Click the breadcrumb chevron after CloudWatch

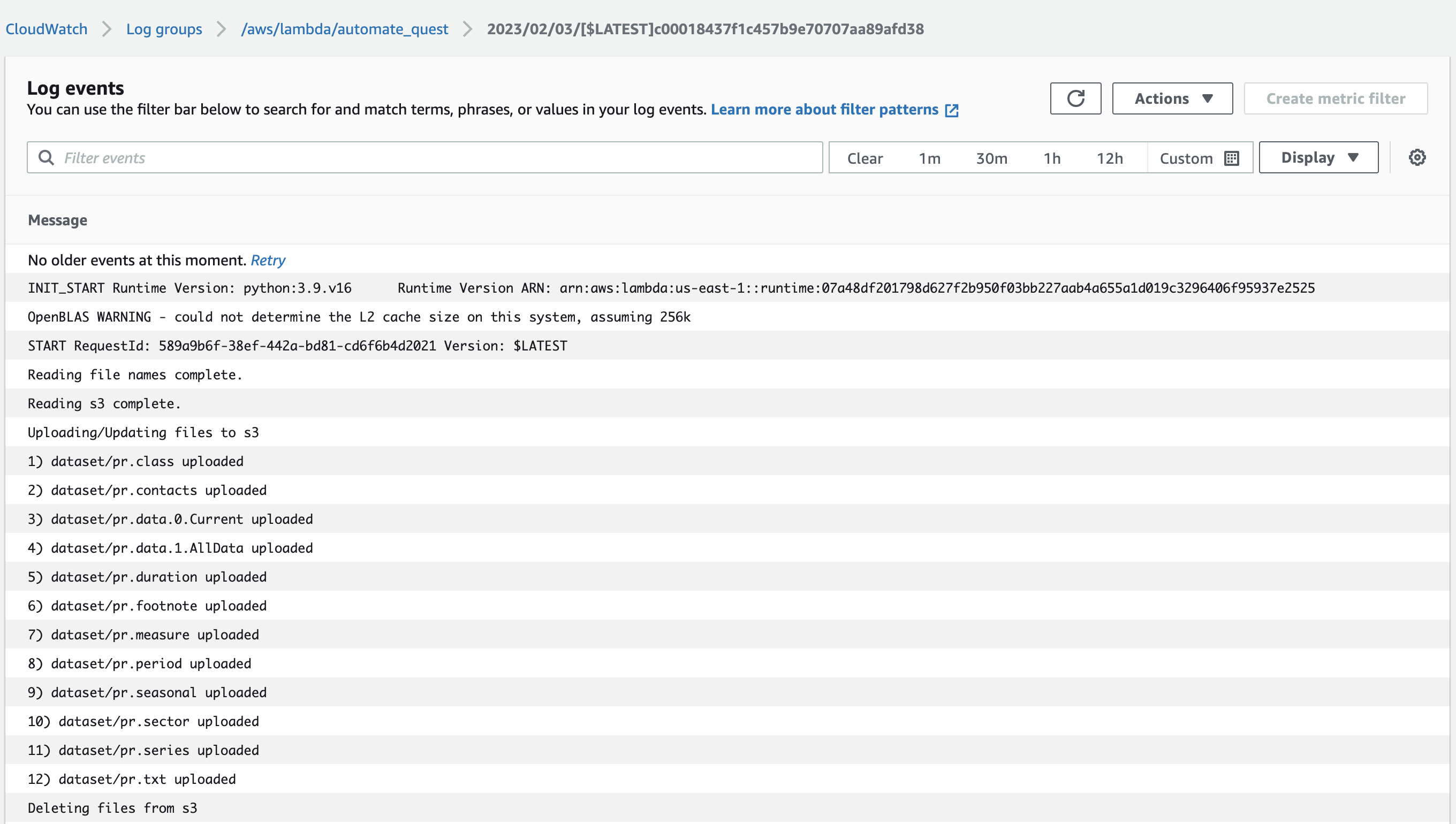click(x=107, y=29)
